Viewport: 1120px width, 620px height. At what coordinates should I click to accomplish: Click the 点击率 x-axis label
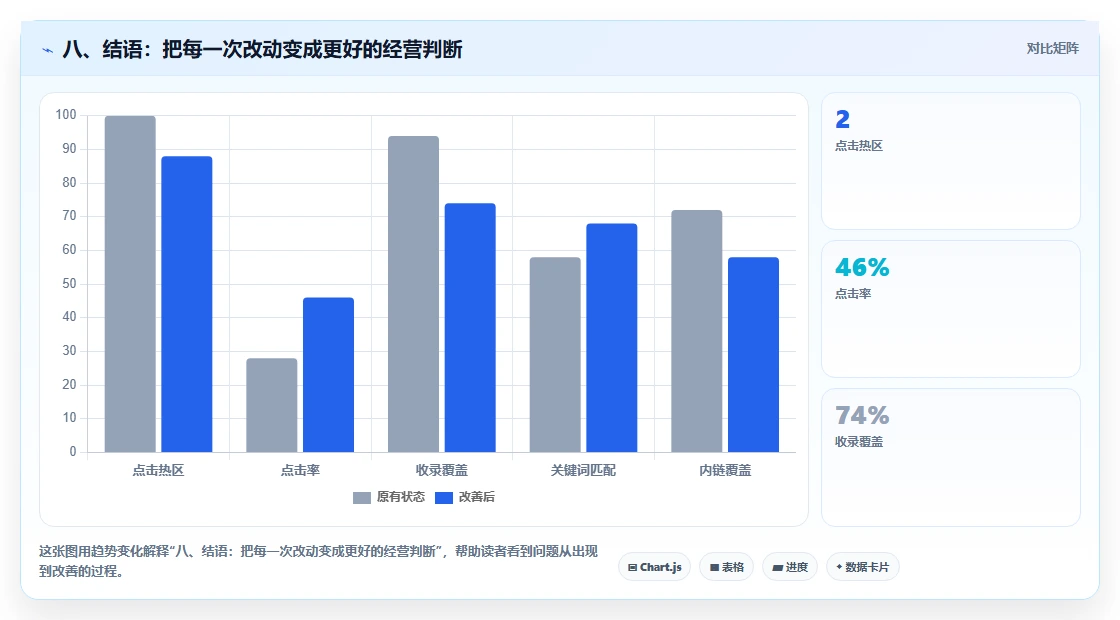(300, 470)
